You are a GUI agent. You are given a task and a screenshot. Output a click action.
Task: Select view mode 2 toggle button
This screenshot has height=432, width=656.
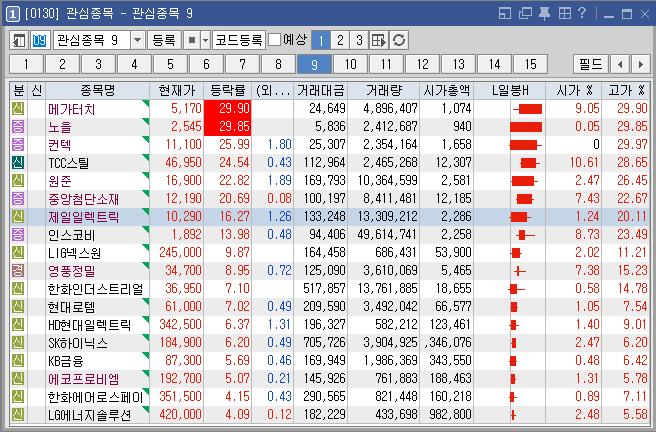340,41
